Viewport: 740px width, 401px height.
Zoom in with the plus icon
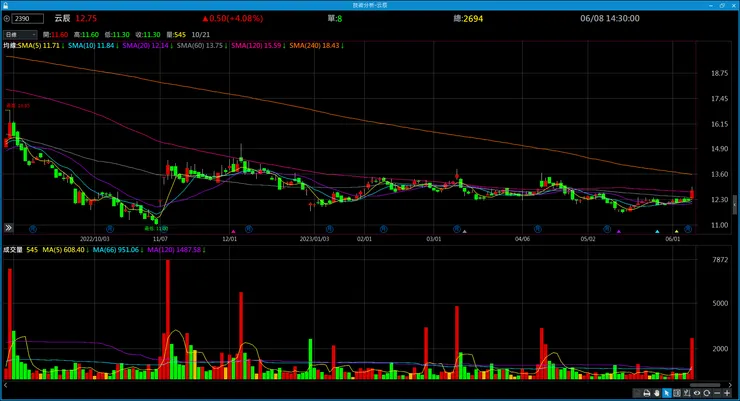727,393
